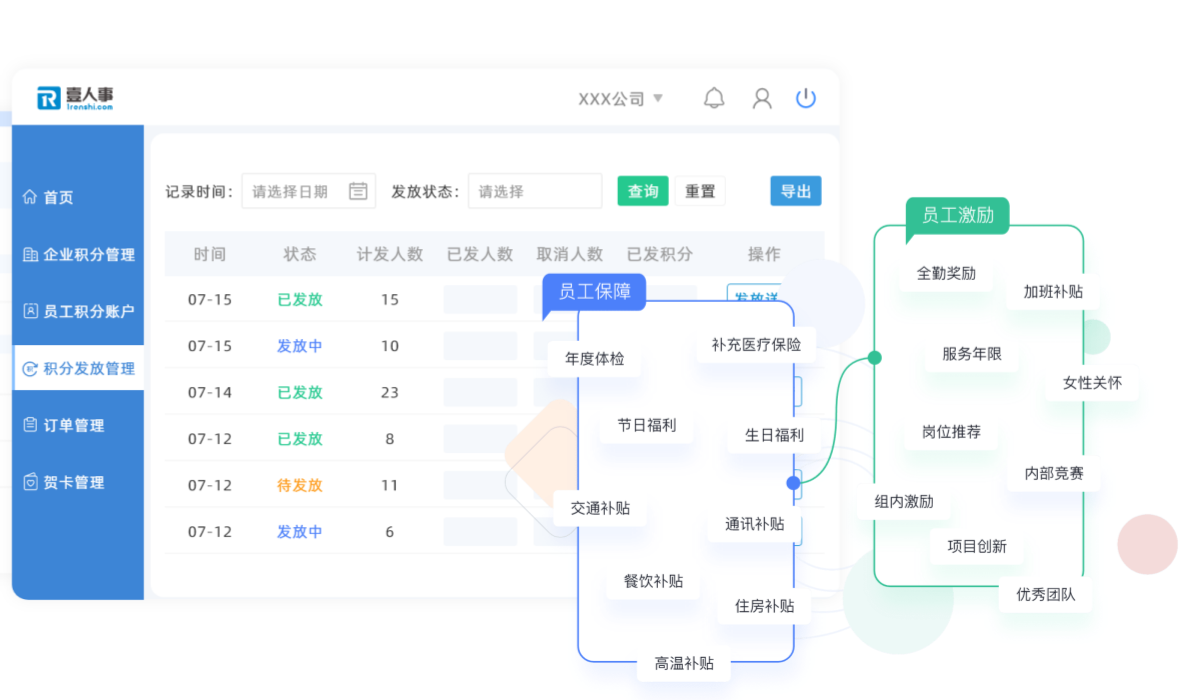
Task: Click the person icon beside 员工积分账户
Action: coord(30,311)
